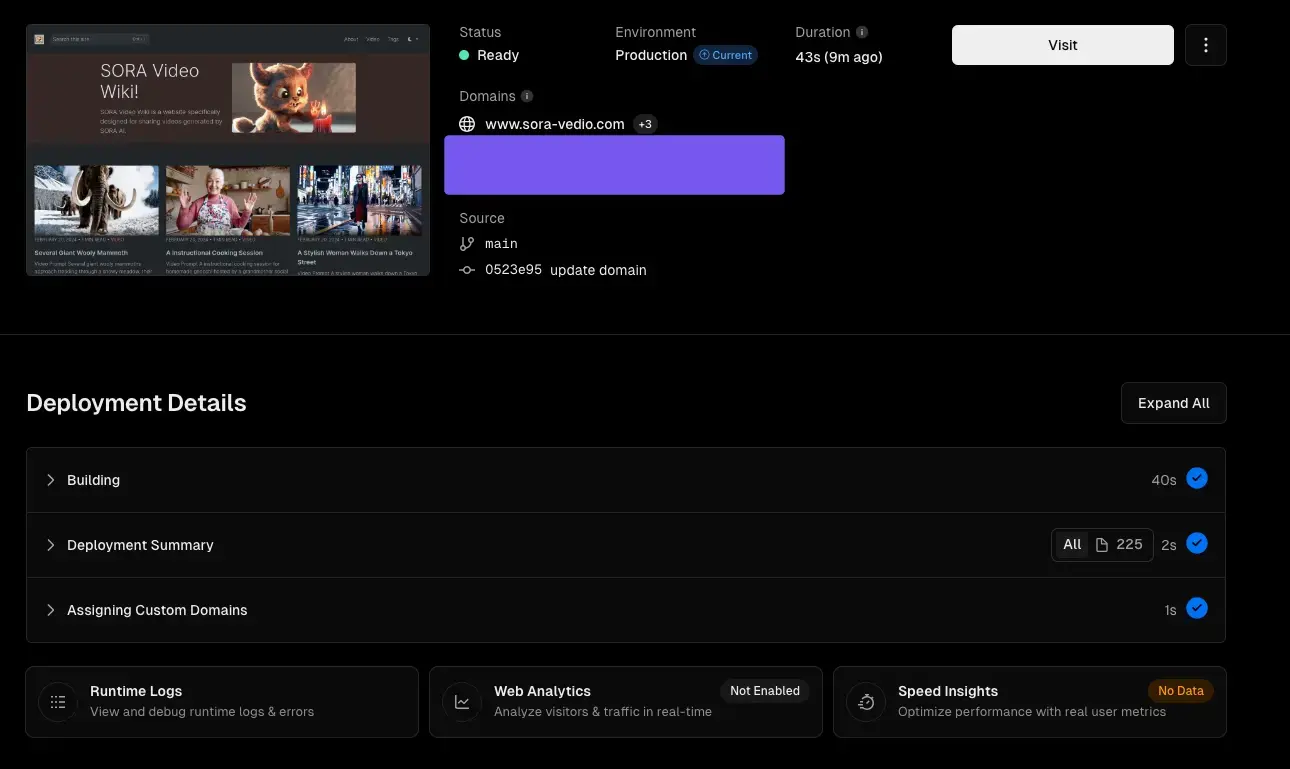Click the green Ready status dot
The width and height of the screenshot is (1290, 769).
(464, 55)
